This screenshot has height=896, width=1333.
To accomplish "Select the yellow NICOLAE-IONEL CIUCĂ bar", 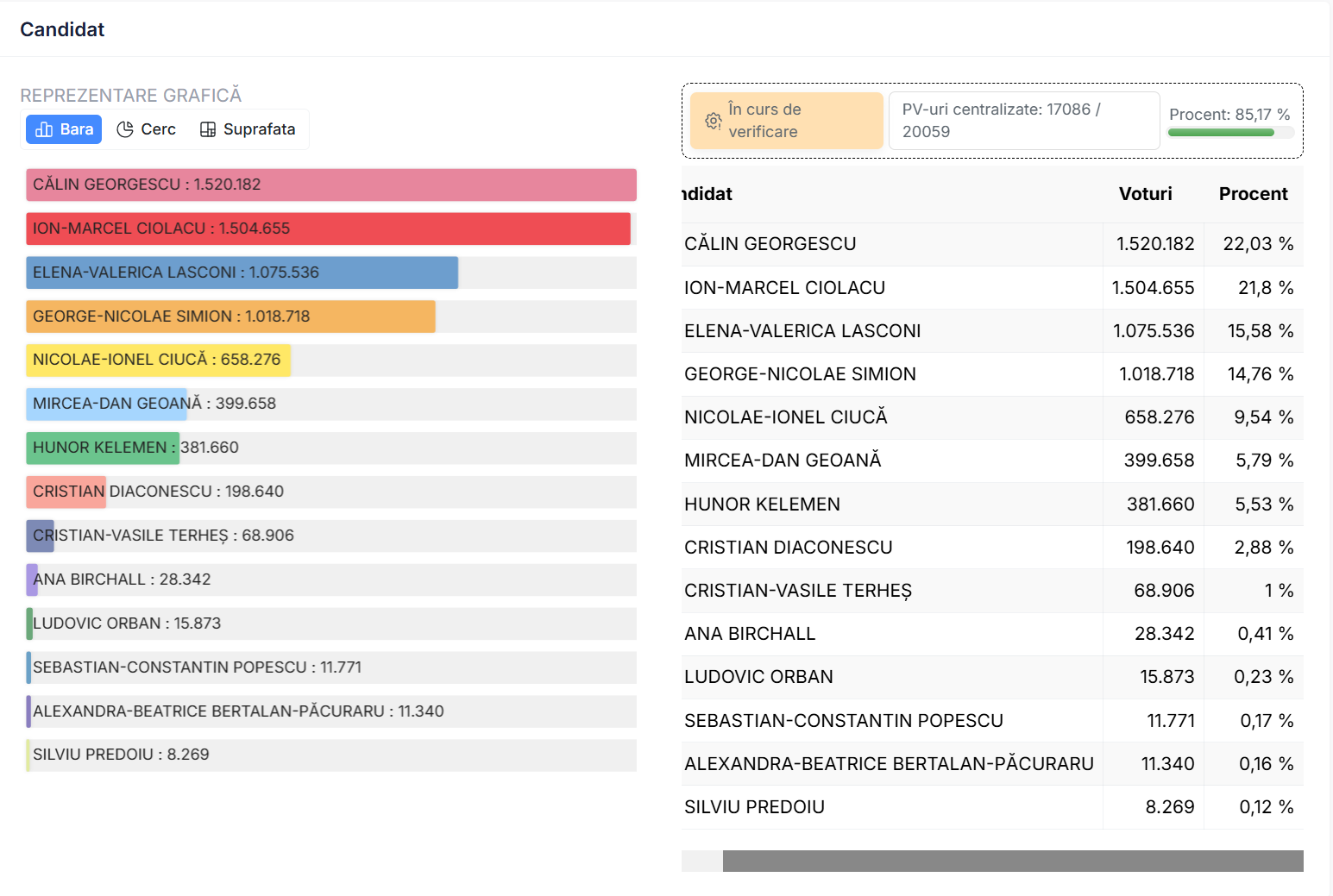I will (158, 360).
